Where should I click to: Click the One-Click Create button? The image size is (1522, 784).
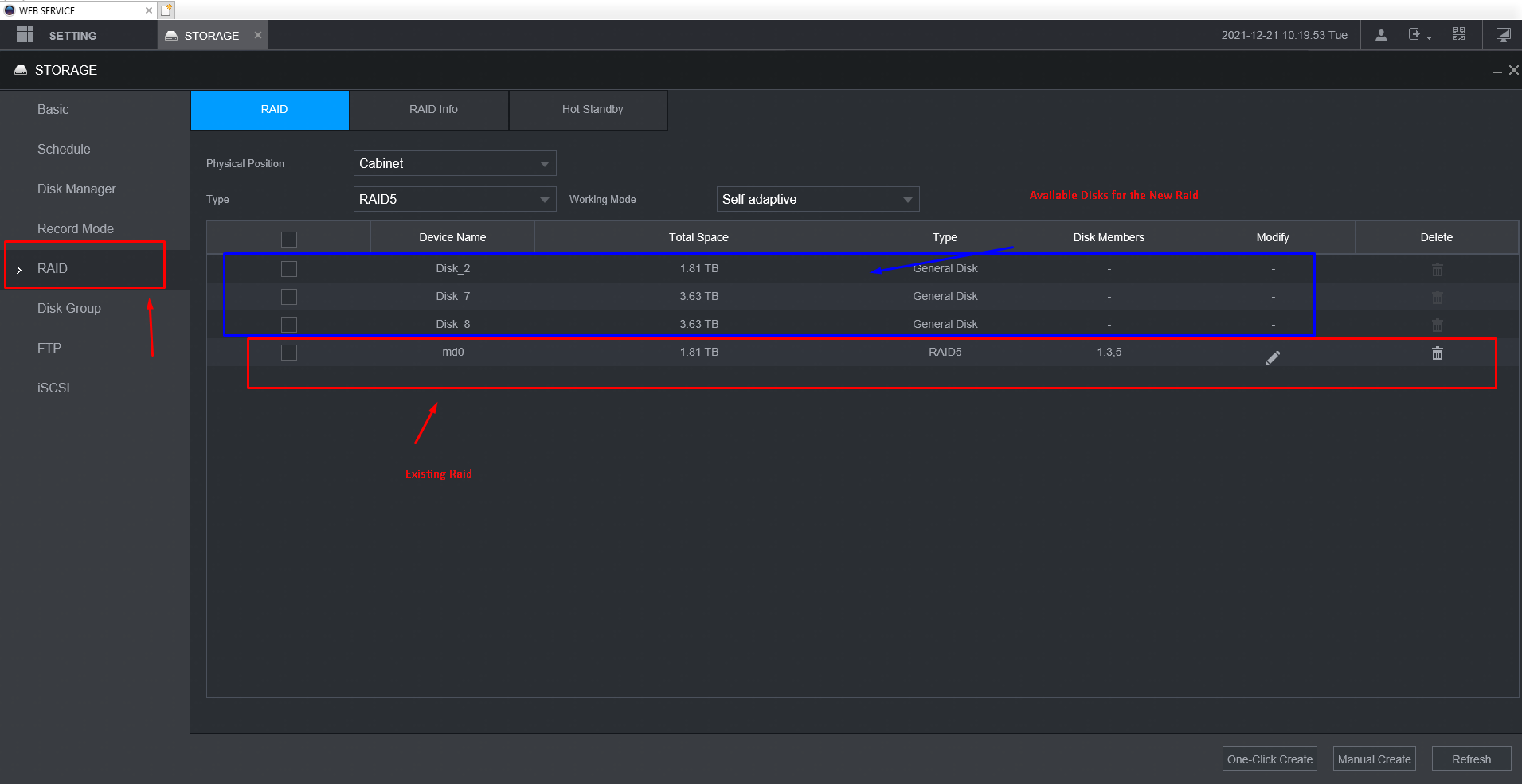point(1270,759)
